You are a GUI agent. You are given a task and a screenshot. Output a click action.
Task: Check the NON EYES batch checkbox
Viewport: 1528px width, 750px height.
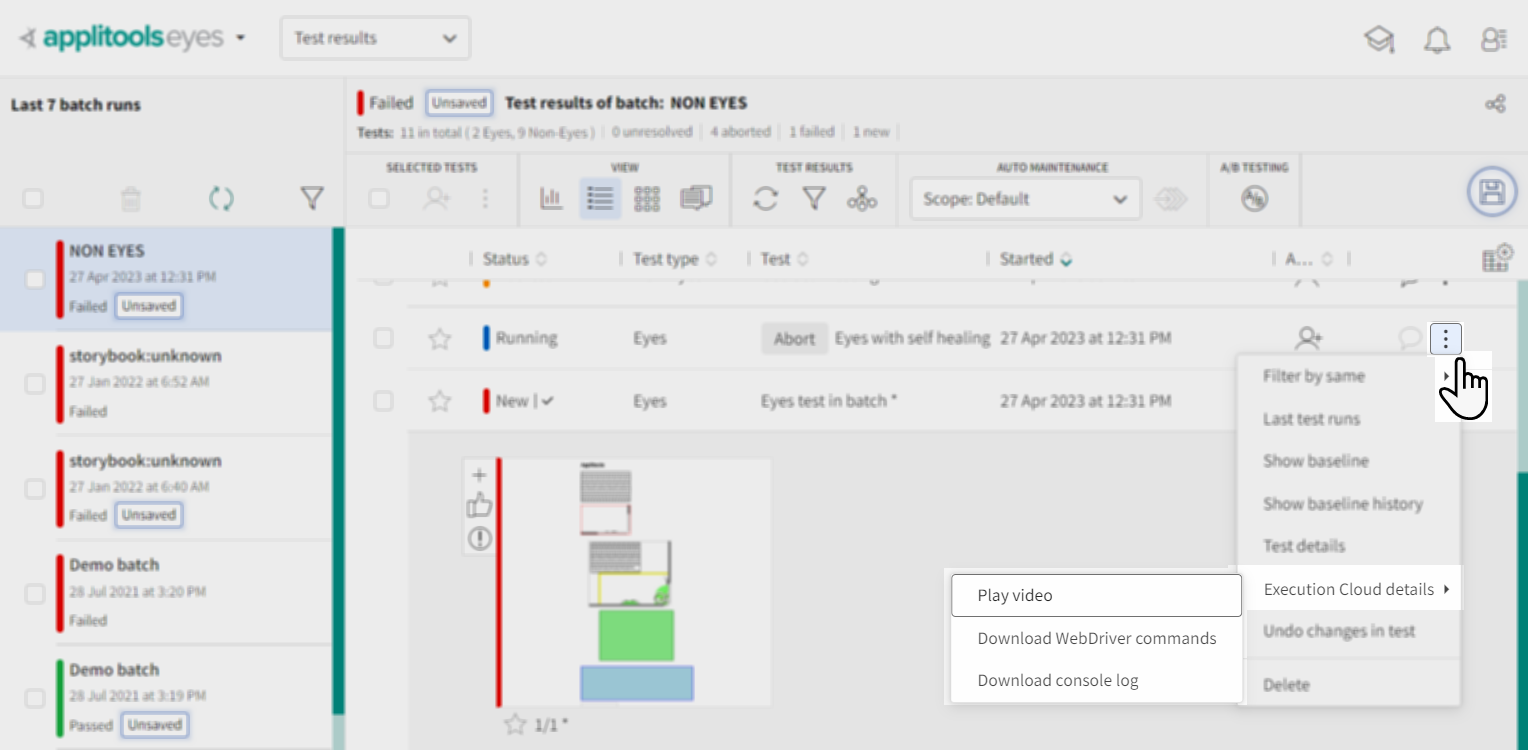tap(35, 279)
